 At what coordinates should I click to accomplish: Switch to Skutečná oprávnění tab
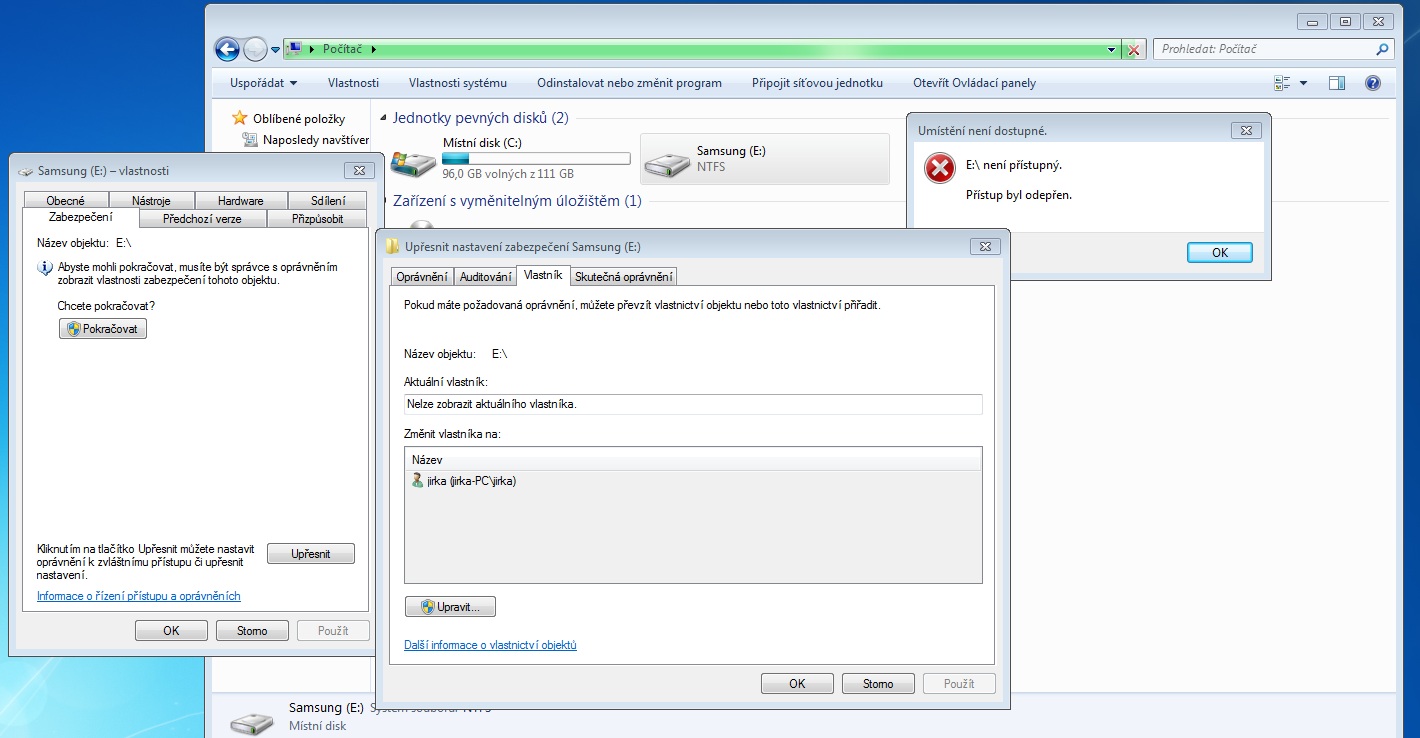(x=624, y=277)
